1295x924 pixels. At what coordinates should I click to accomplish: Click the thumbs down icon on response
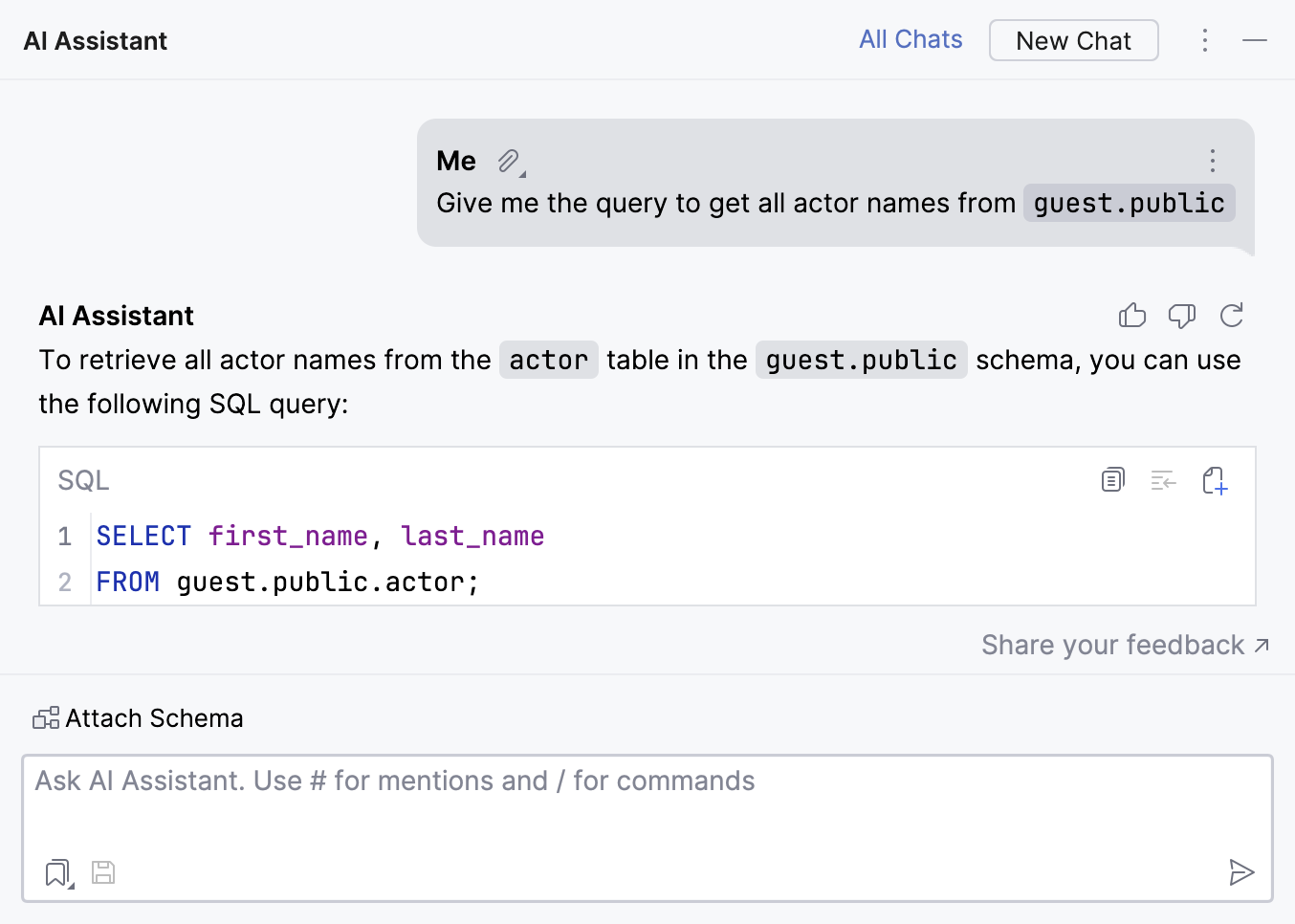coord(1182,316)
